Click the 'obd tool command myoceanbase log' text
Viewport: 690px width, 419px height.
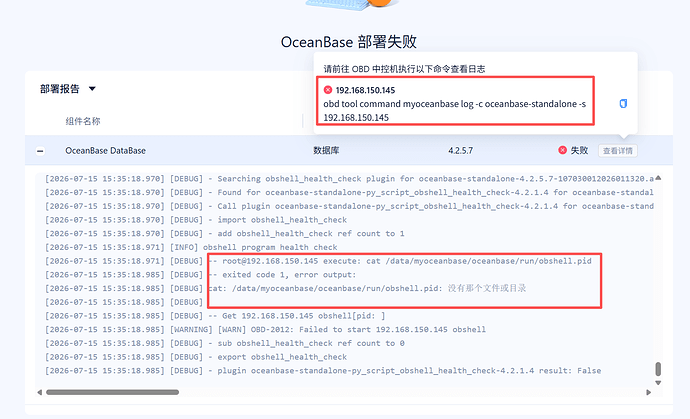coord(455,110)
